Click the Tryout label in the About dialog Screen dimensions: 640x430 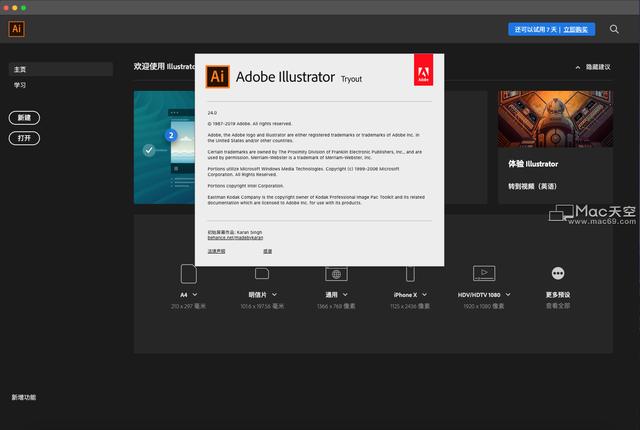tap(351, 79)
